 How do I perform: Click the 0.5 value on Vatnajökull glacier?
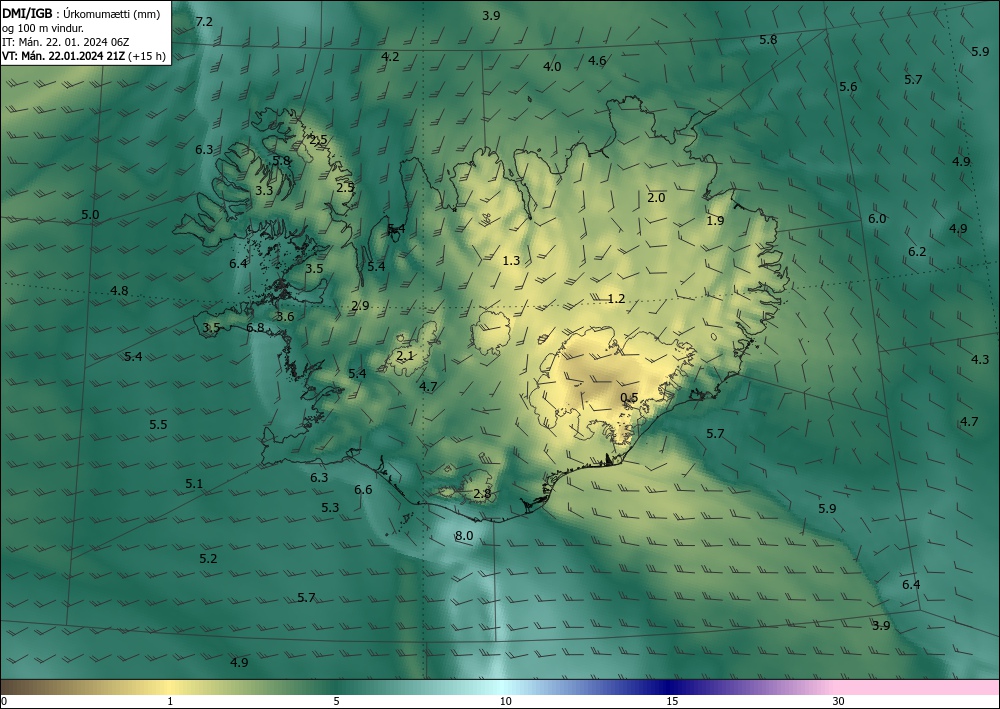[x=629, y=398]
